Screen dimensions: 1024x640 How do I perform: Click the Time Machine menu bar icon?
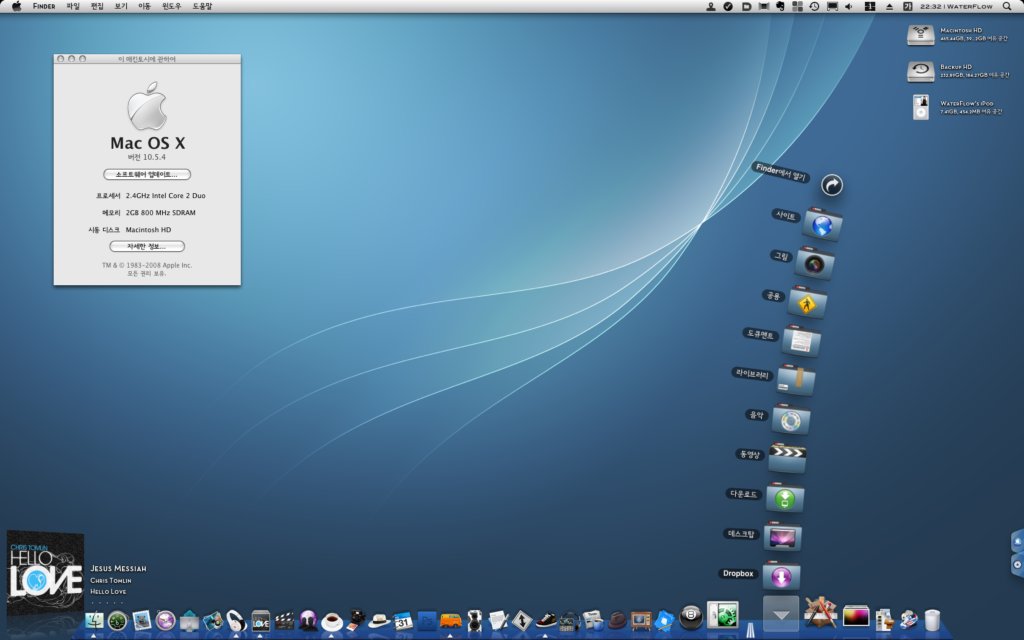tap(814, 7)
